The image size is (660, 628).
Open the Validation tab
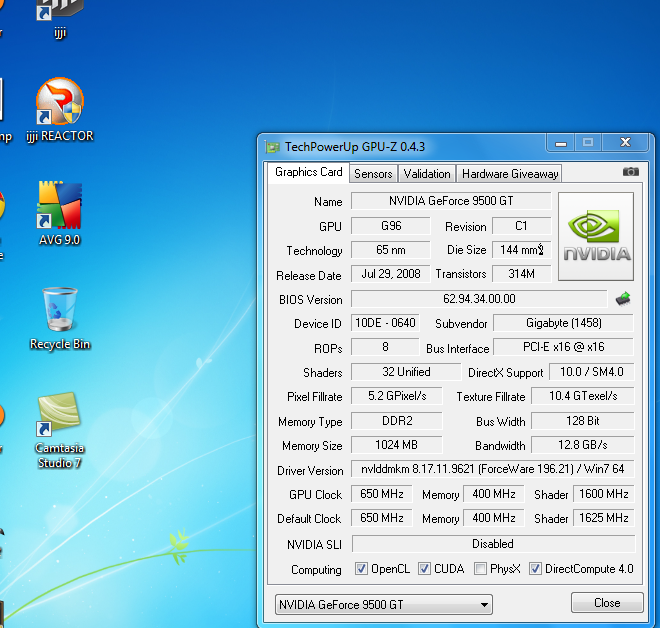coord(427,174)
